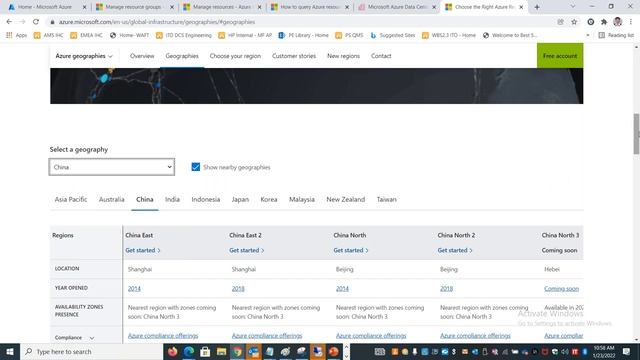Open the 2018 year link for China East 2

(238, 289)
